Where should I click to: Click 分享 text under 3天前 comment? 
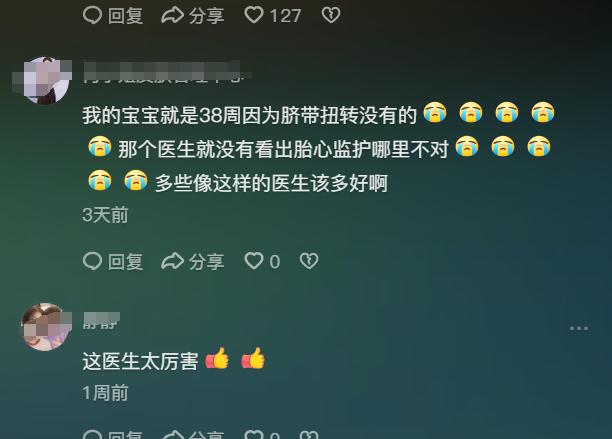(x=206, y=261)
